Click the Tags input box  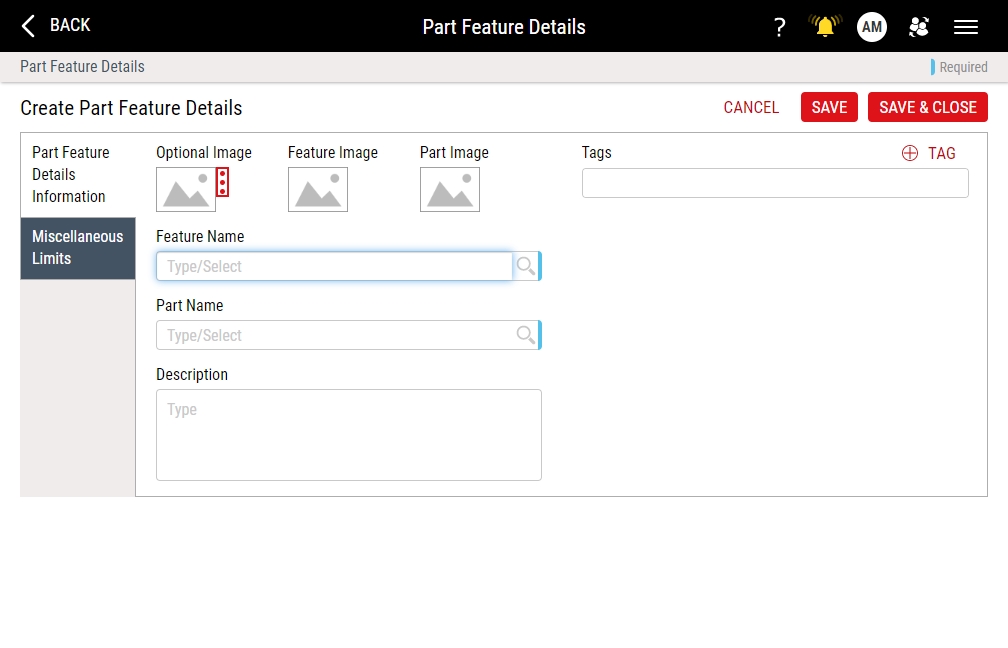(775, 183)
